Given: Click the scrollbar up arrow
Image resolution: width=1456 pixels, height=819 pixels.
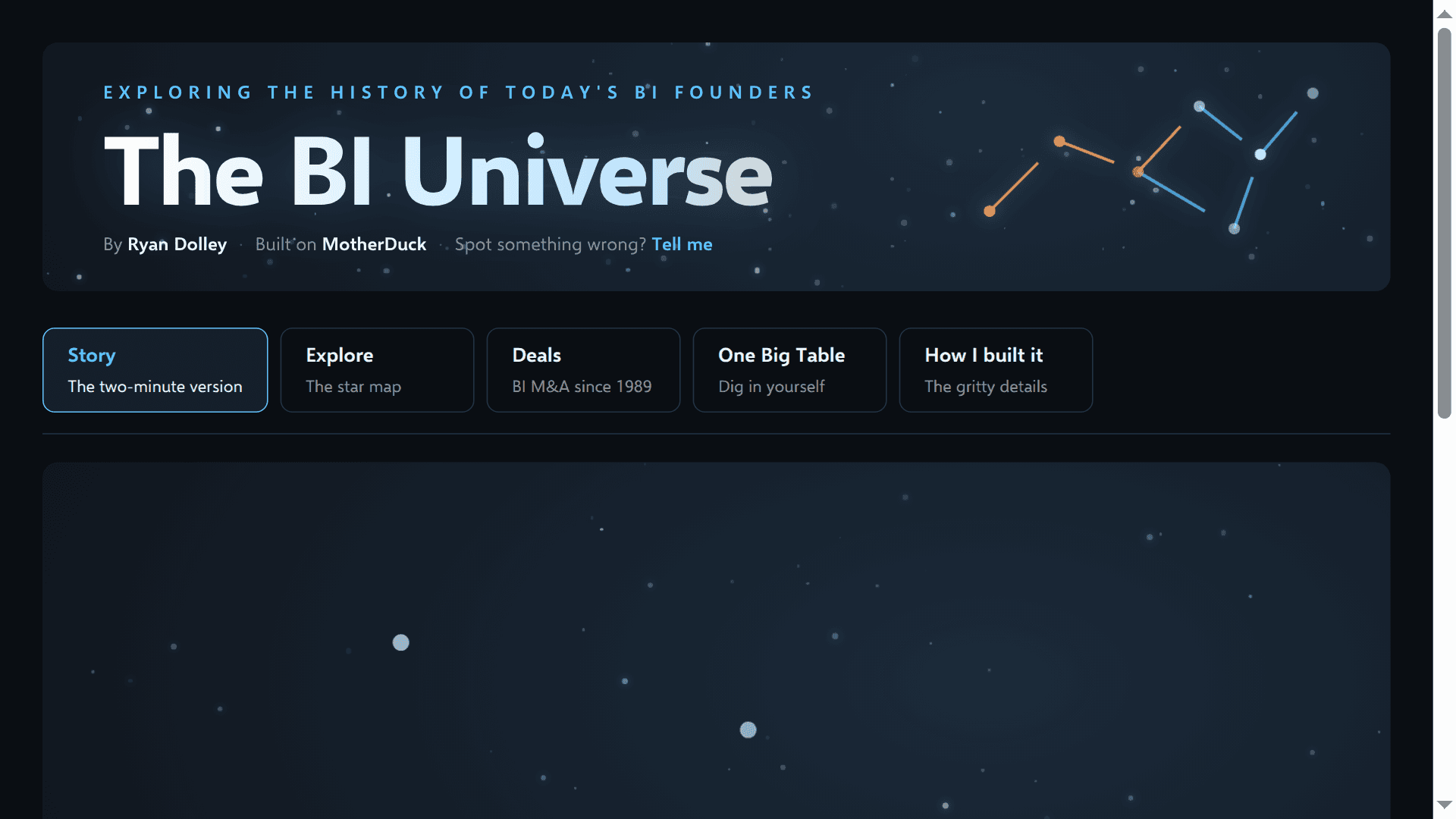Looking at the screenshot, I should [x=1445, y=14].
